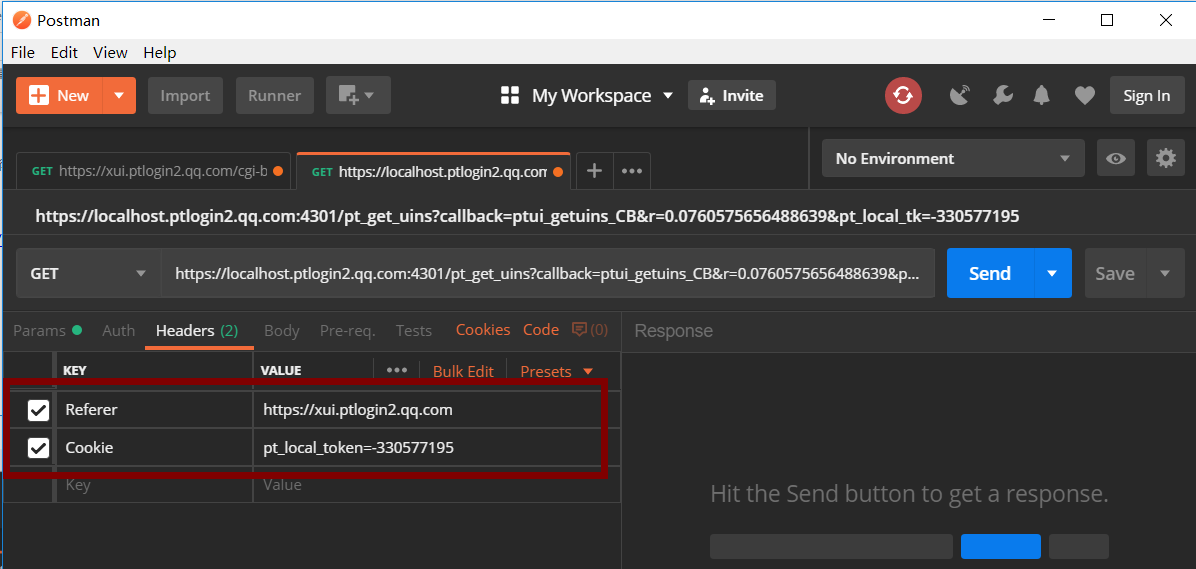Open the satellite capture requests icon
This screenshot has width=1196, height=569.
[x=960, y=95]
